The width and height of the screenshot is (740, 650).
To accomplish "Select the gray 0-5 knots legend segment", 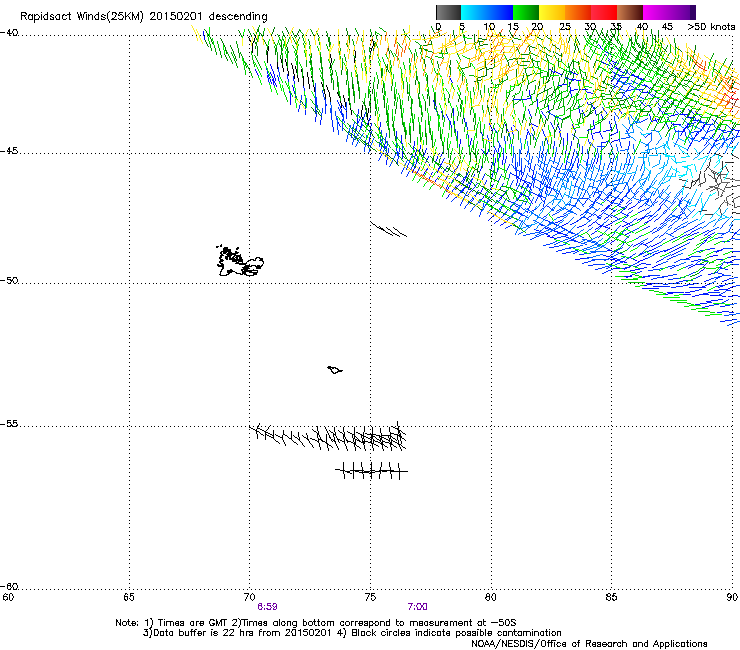I will [448, 12].
